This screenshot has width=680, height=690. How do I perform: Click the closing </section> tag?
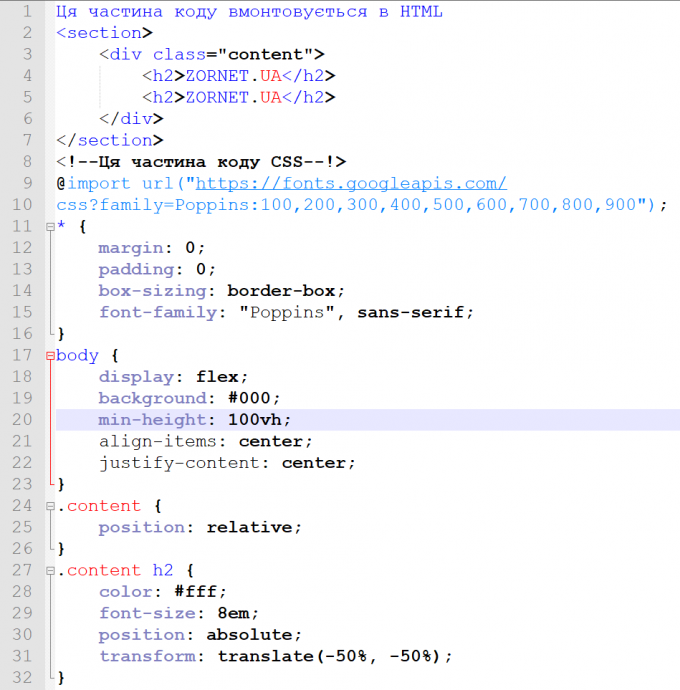click(x=110, y=140)
